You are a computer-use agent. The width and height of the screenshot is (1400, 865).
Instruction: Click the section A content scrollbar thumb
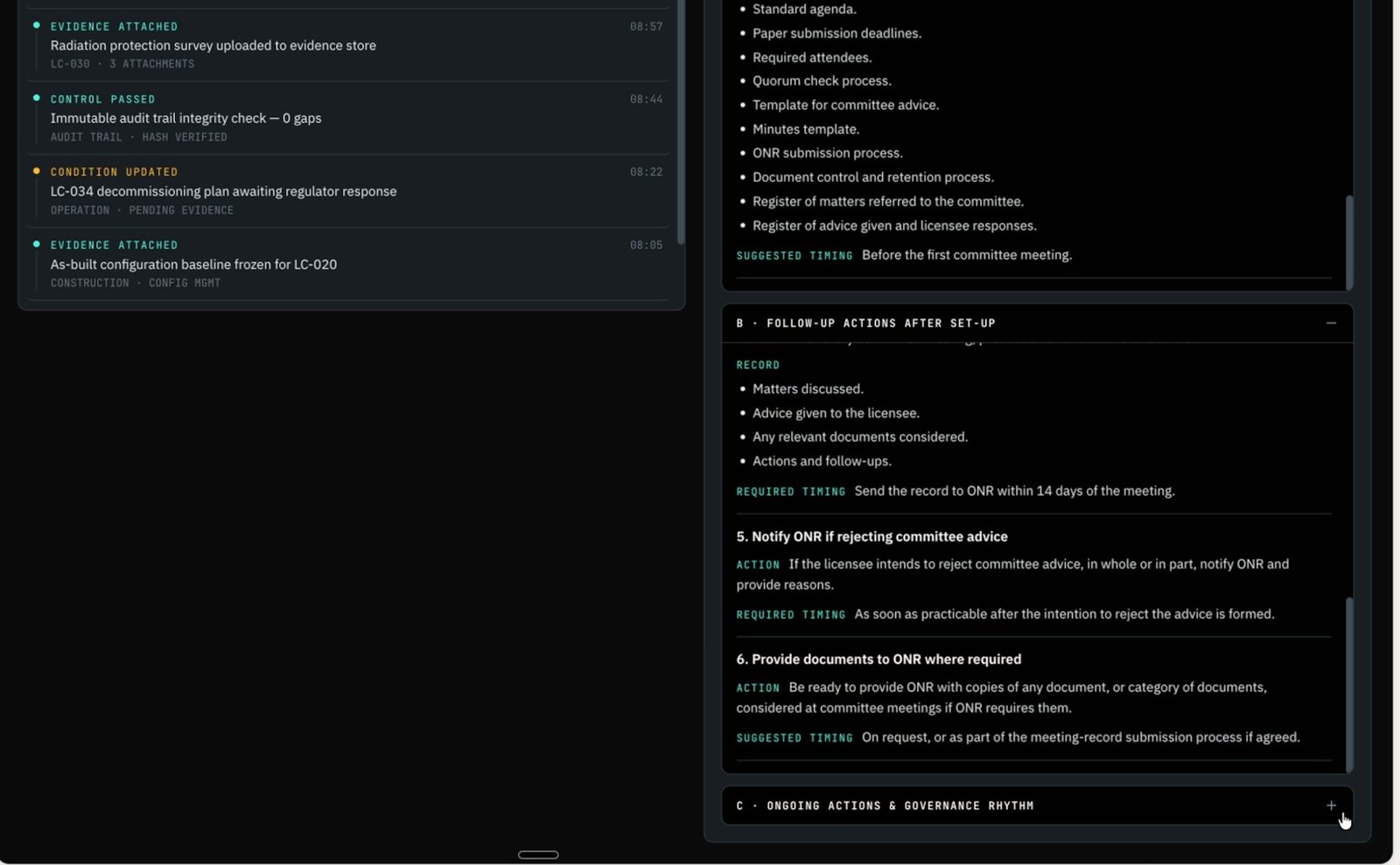tap(1349, 241)
